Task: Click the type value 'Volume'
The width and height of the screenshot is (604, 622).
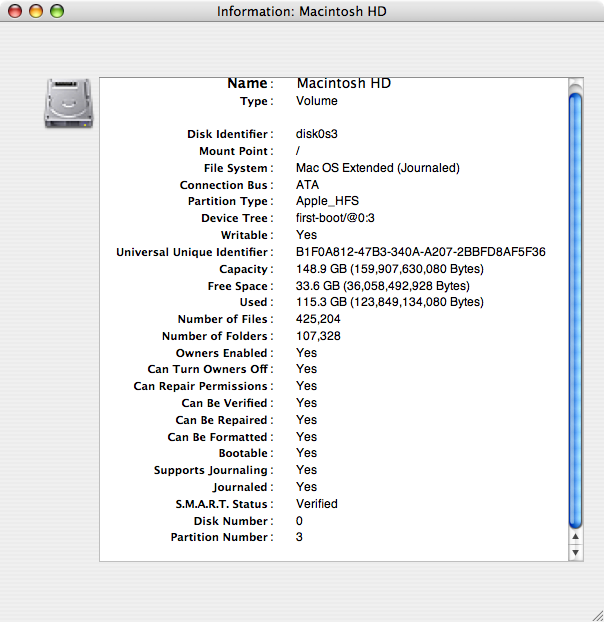Action: click(x=316, y=101)
